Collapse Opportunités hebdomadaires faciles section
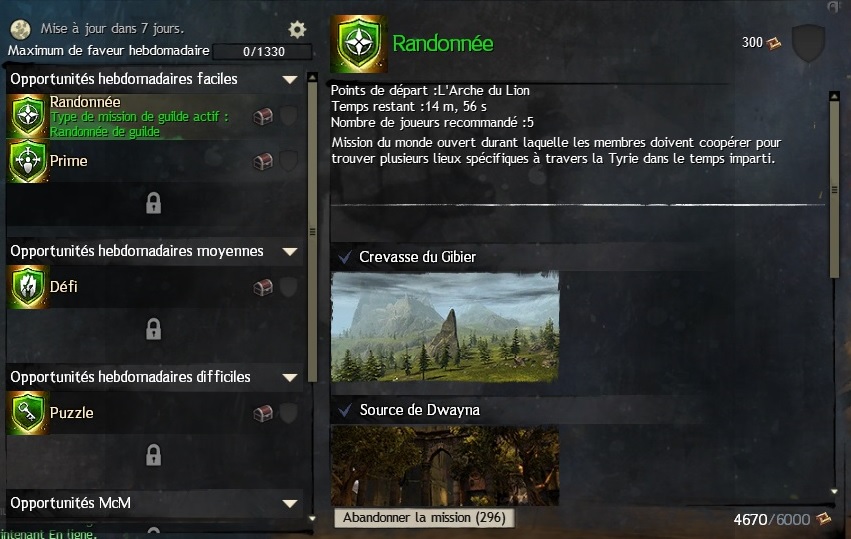 [x=290, y=79]
